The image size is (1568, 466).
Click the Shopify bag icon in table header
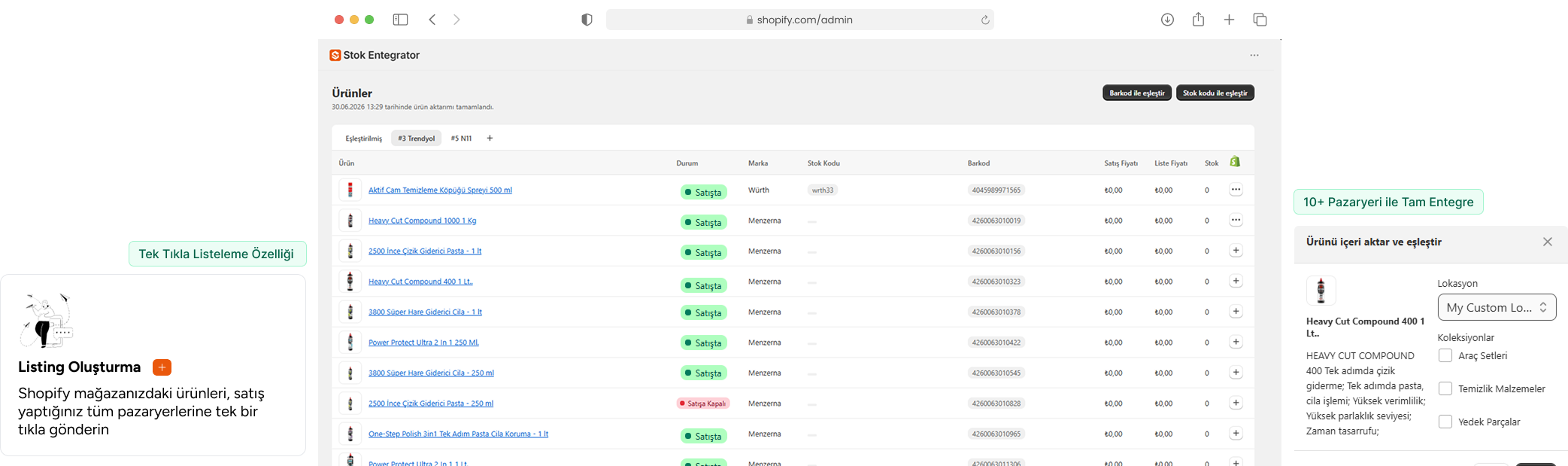coord(1235,162)
